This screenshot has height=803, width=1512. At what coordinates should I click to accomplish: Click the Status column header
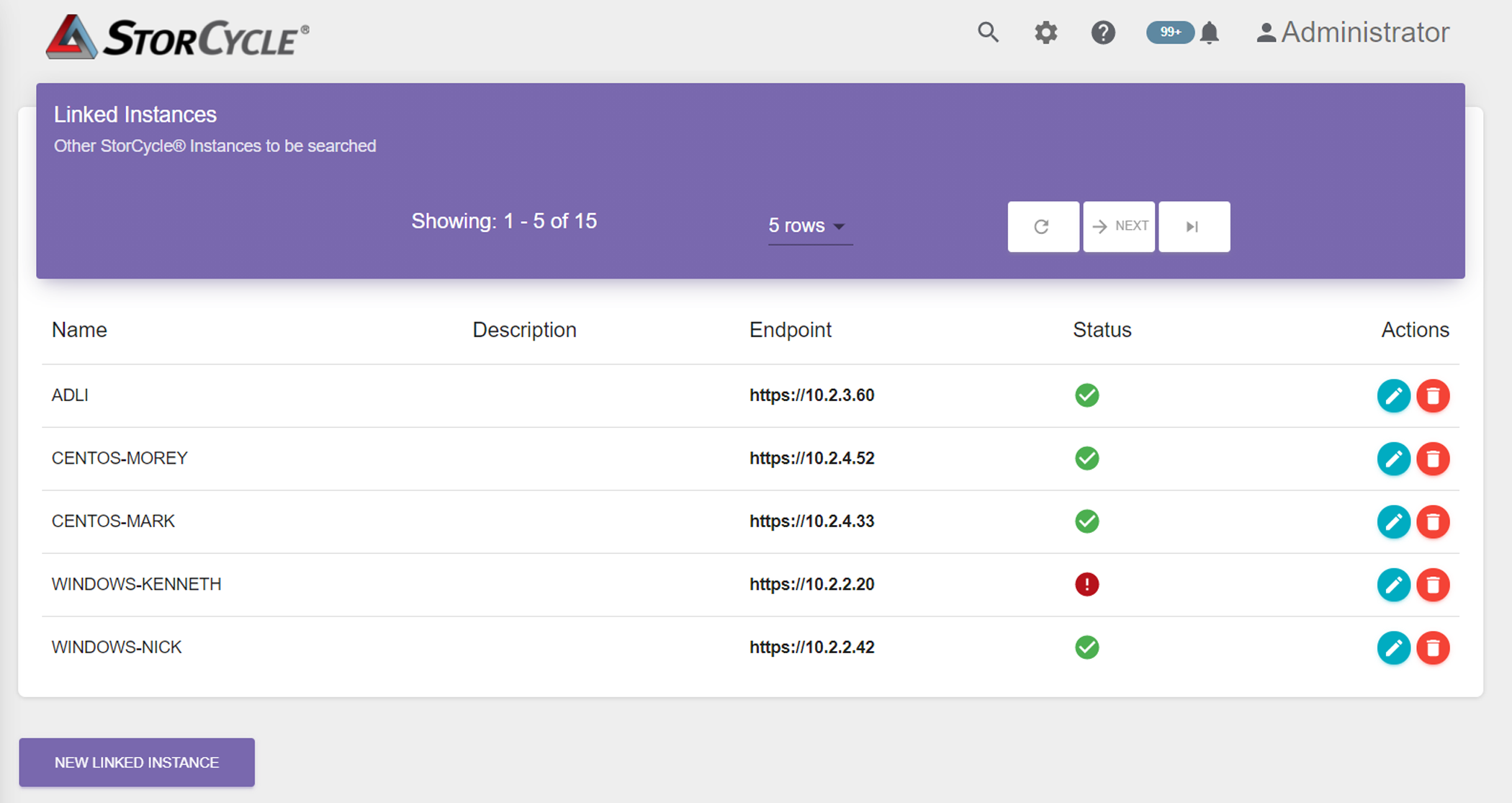click(1102, 330)
